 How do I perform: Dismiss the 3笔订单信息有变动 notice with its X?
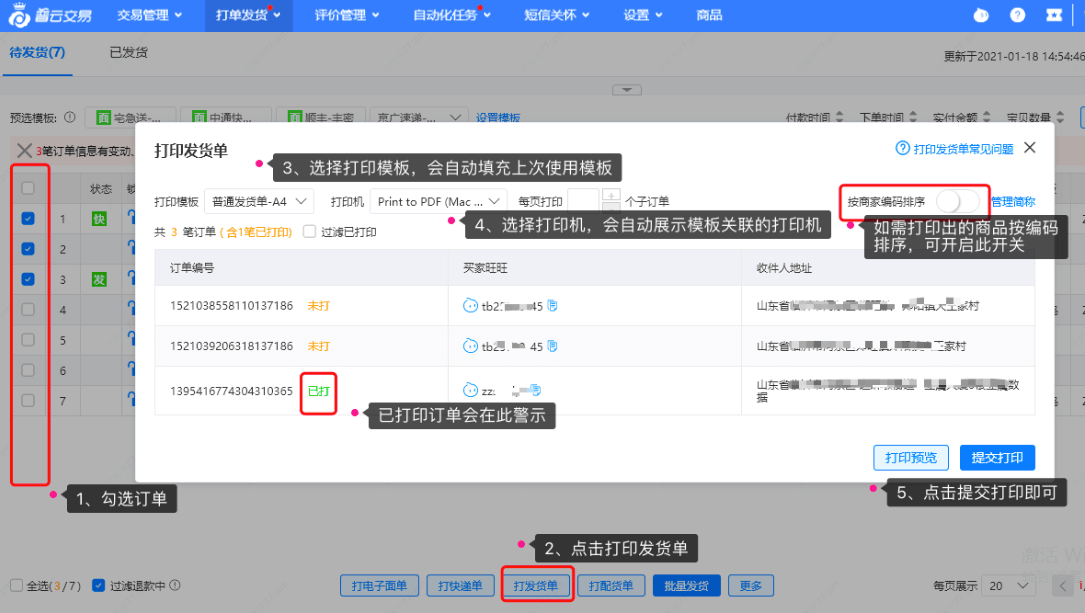point(24,151)
